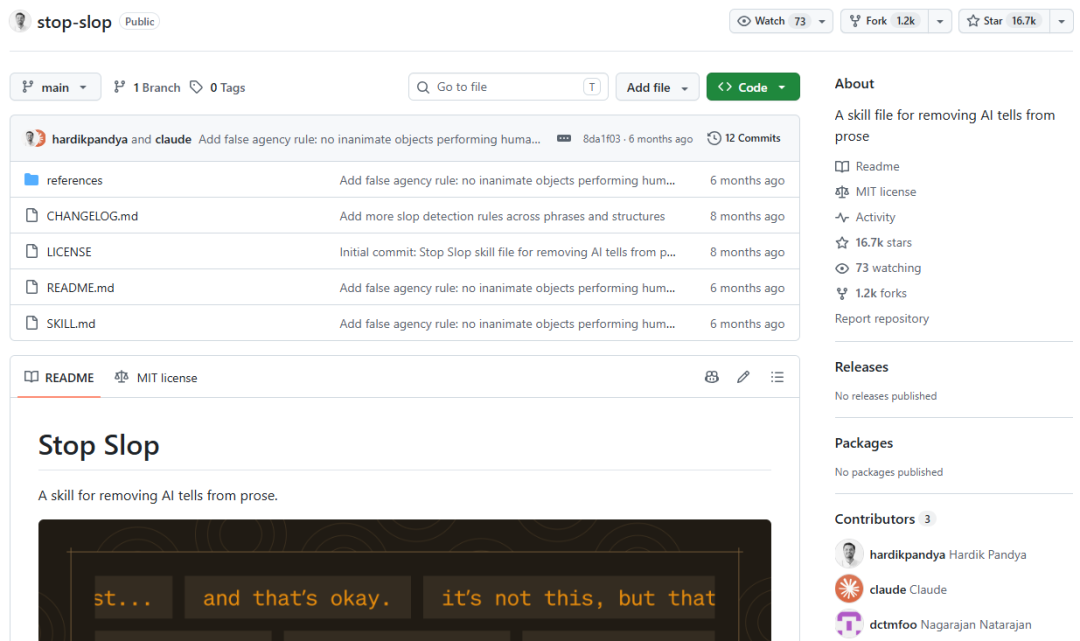Open the 0 Tags link
The height and width of the screenshot is (641, 1080).
click(x=218, y=87)
